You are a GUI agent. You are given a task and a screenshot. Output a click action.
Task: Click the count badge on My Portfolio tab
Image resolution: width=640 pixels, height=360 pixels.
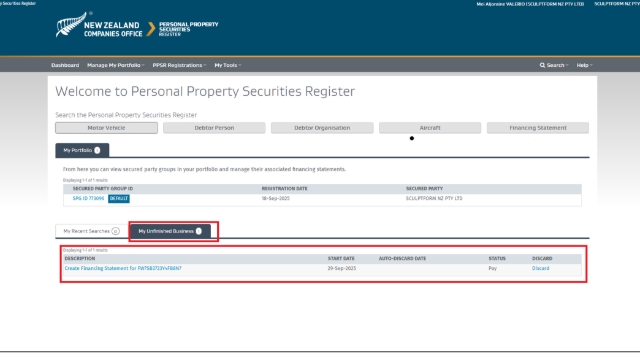pos(97,150)
